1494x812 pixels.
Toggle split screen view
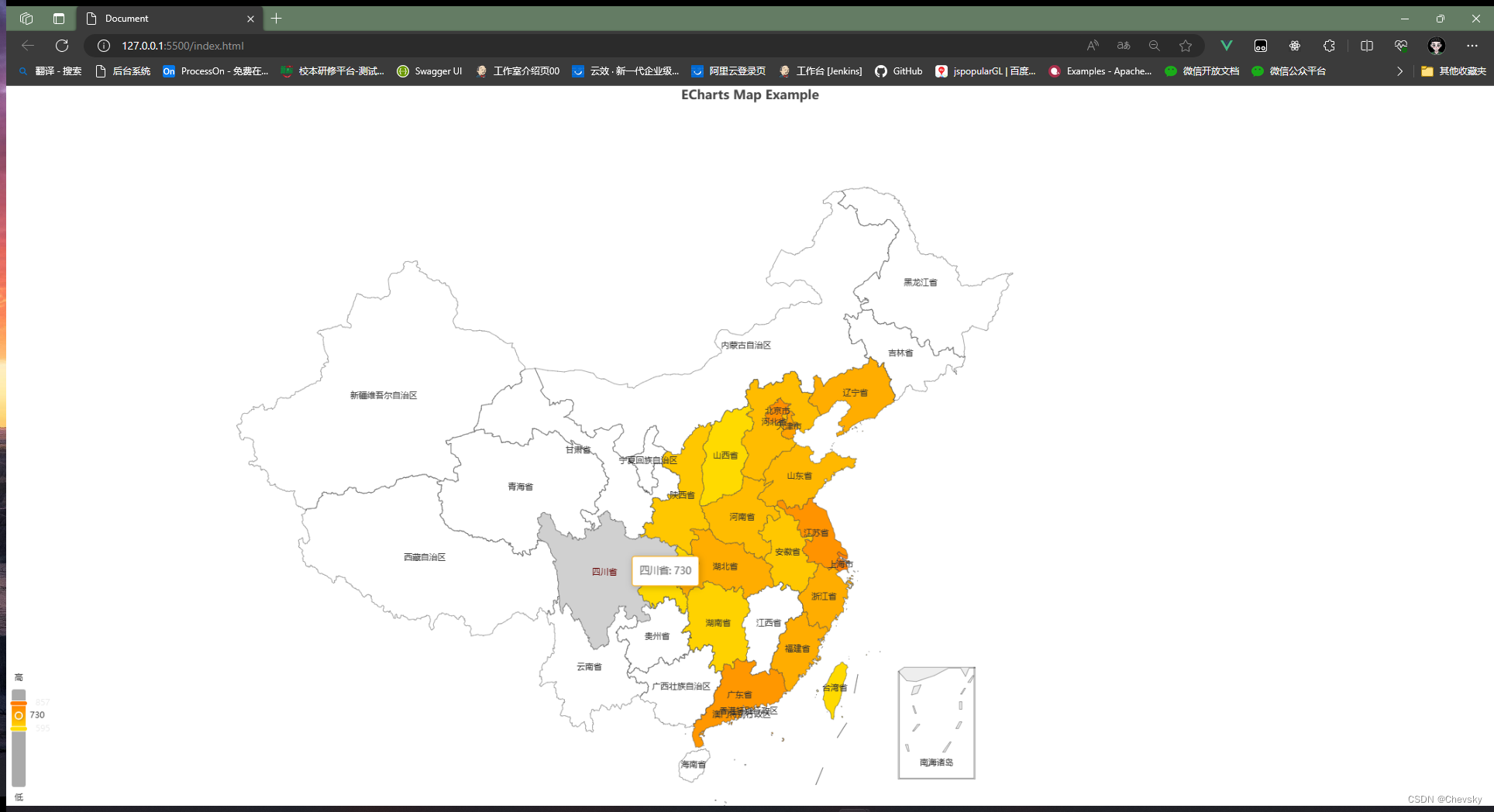tap(1366, 46)
